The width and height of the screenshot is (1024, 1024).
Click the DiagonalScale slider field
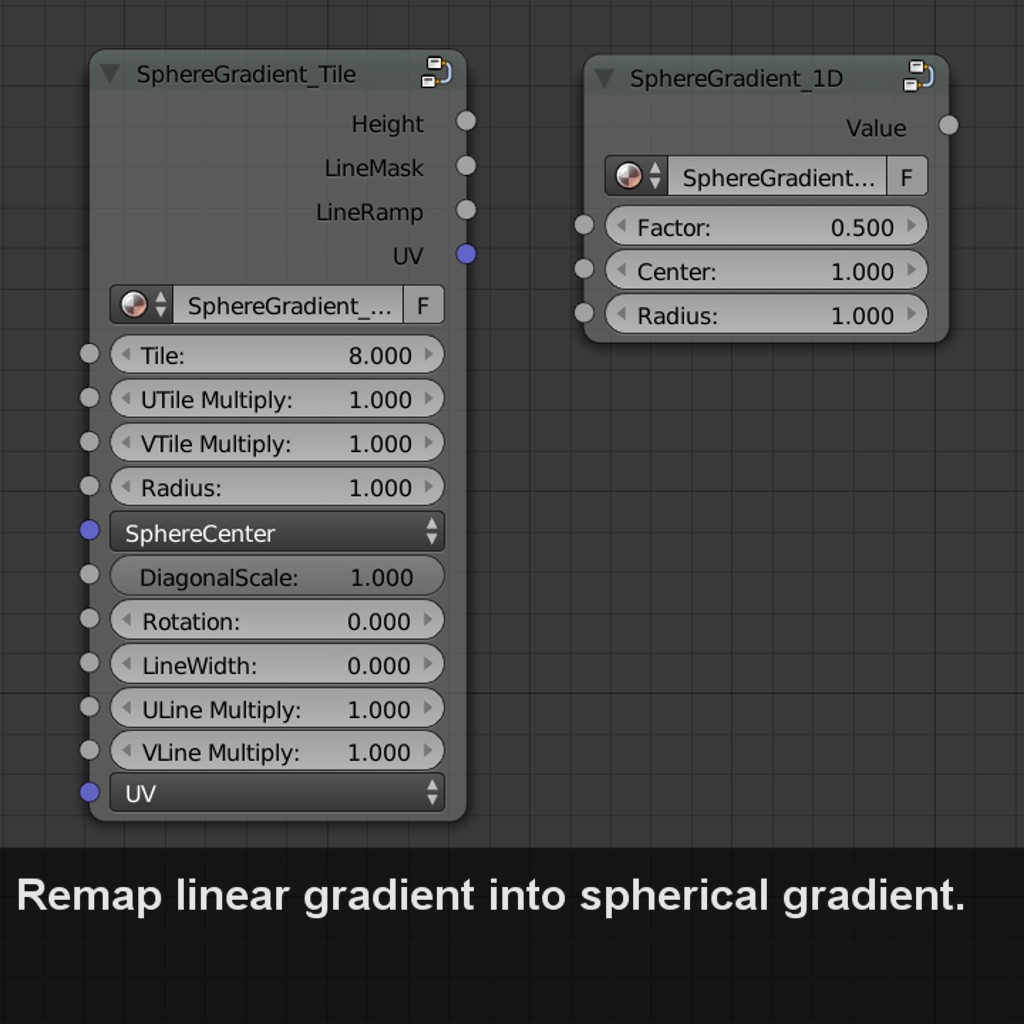click(277, 577)
